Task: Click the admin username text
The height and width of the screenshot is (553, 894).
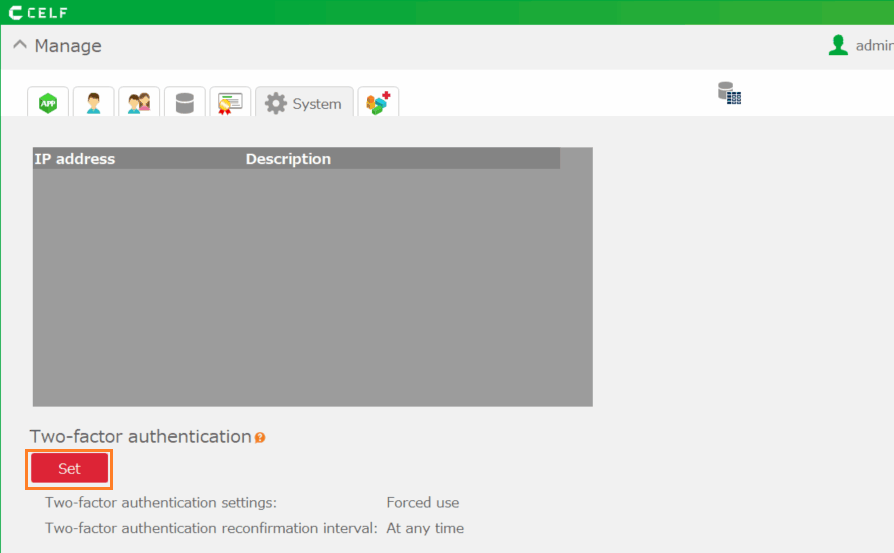Action: pos(873,45)
